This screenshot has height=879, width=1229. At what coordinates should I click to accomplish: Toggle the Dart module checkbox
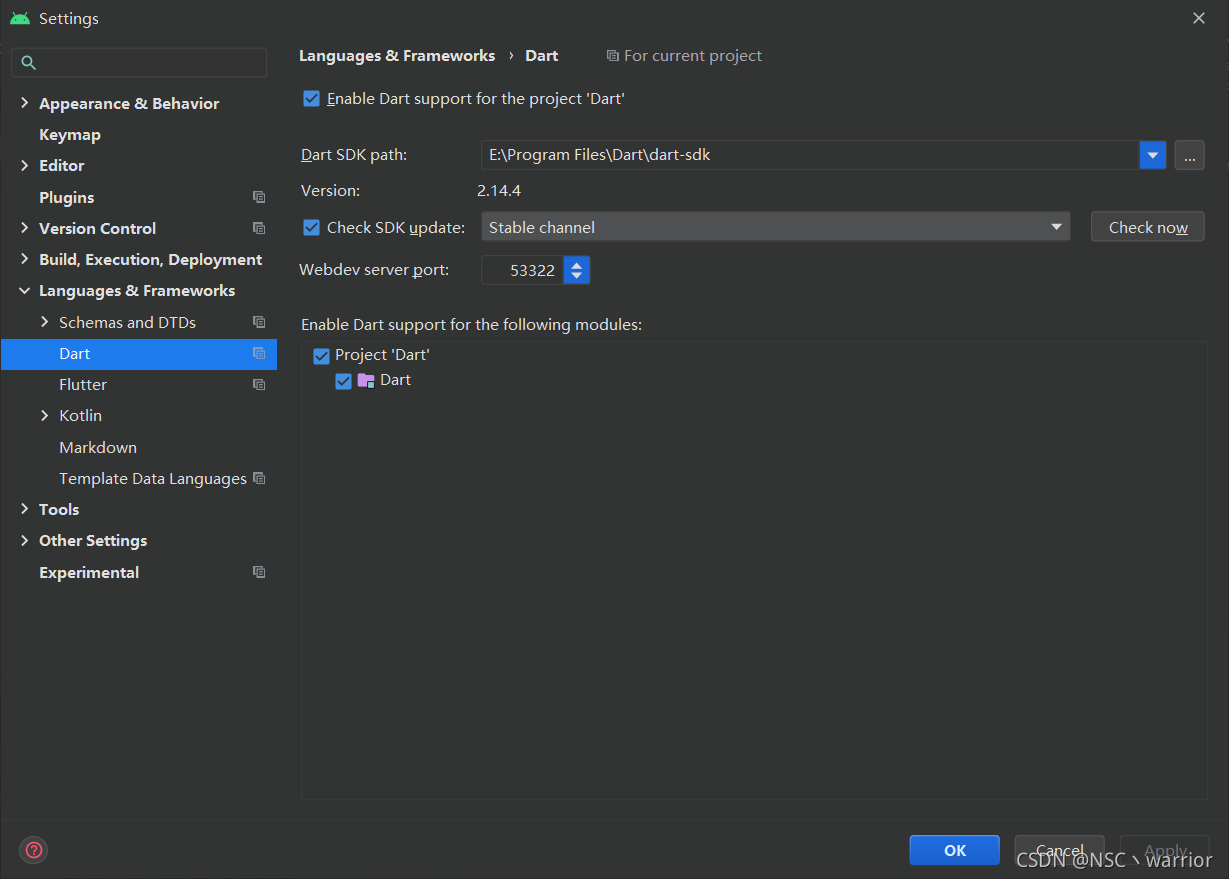coord(343,380)
